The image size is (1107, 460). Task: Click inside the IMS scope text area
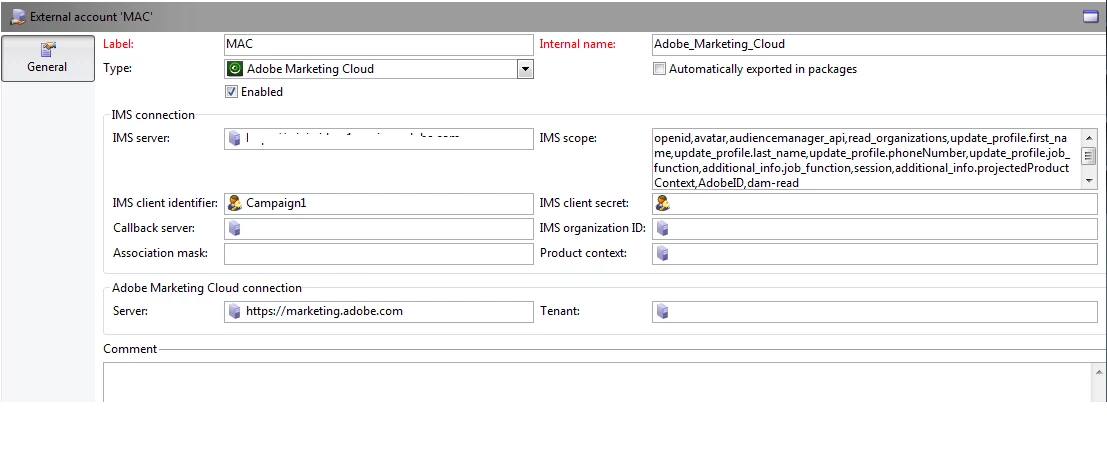[x=866, y=159]
